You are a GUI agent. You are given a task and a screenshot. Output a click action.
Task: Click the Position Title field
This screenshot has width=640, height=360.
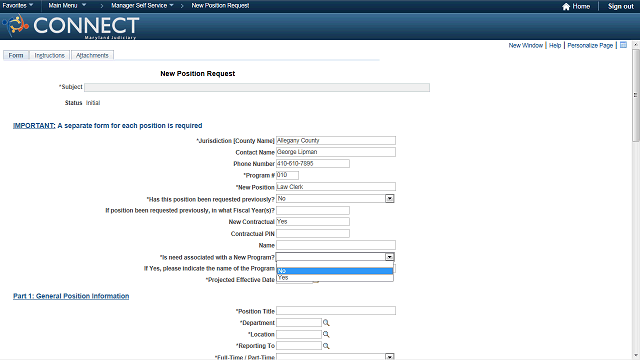[x=336, y=311]
